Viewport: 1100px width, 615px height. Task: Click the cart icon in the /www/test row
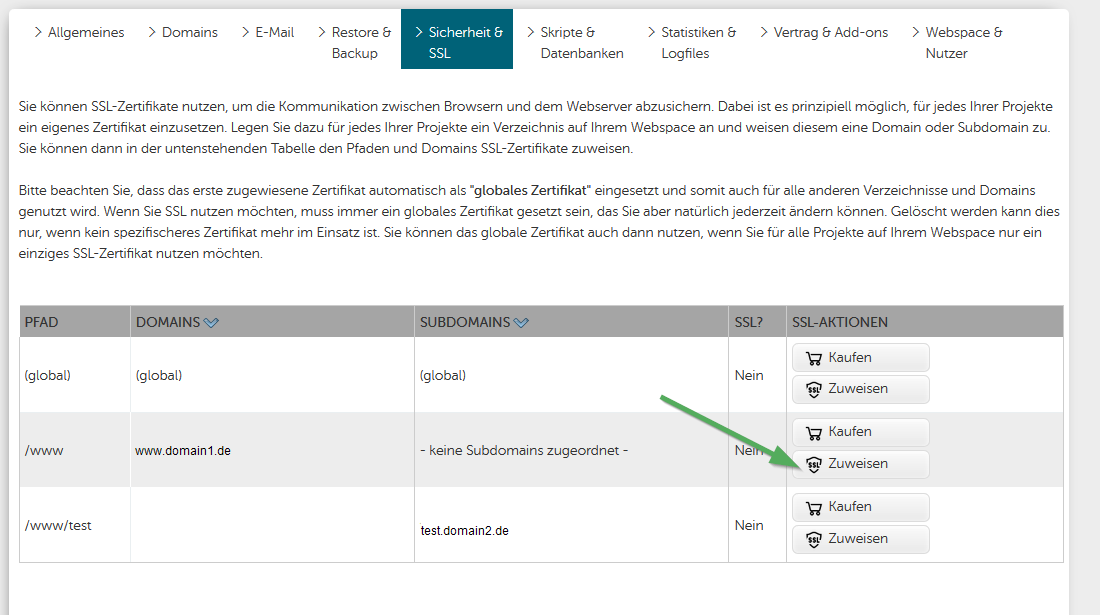pyautogui.click(x=814, y=508)
